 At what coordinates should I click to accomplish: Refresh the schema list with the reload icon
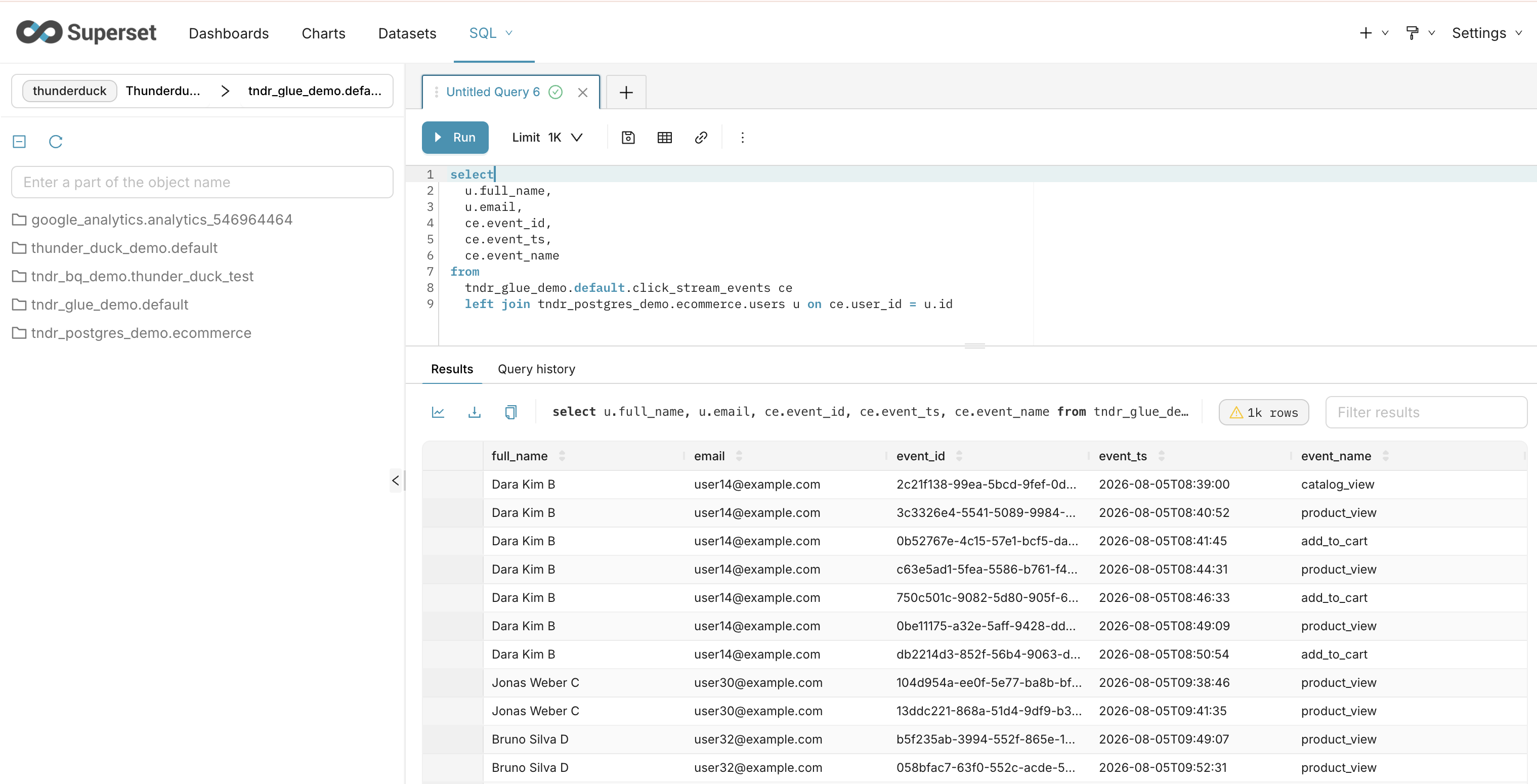point(56,142)
